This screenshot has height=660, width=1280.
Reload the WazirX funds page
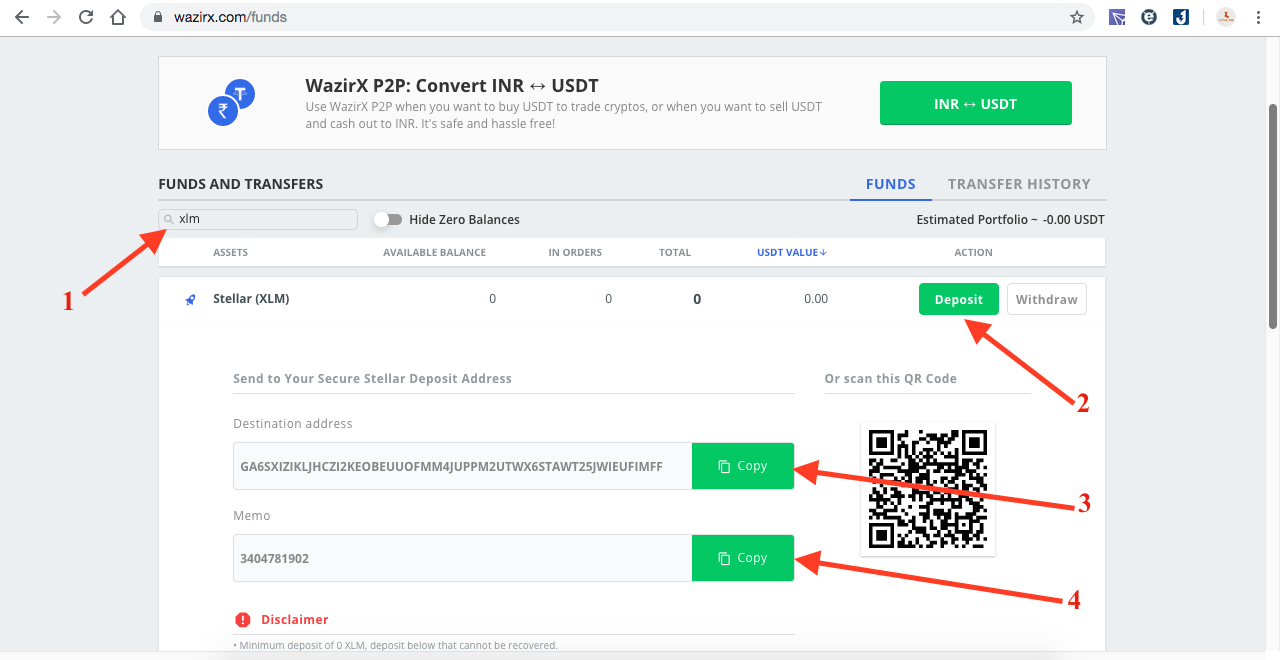pyautogui.click(x=86, y=17)
